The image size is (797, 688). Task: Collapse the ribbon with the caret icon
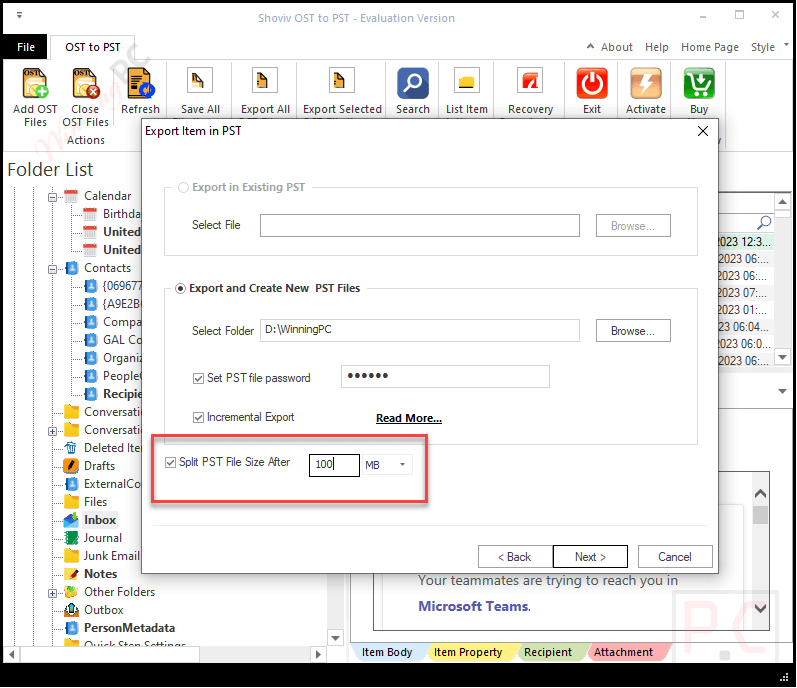tap(590, 46)
